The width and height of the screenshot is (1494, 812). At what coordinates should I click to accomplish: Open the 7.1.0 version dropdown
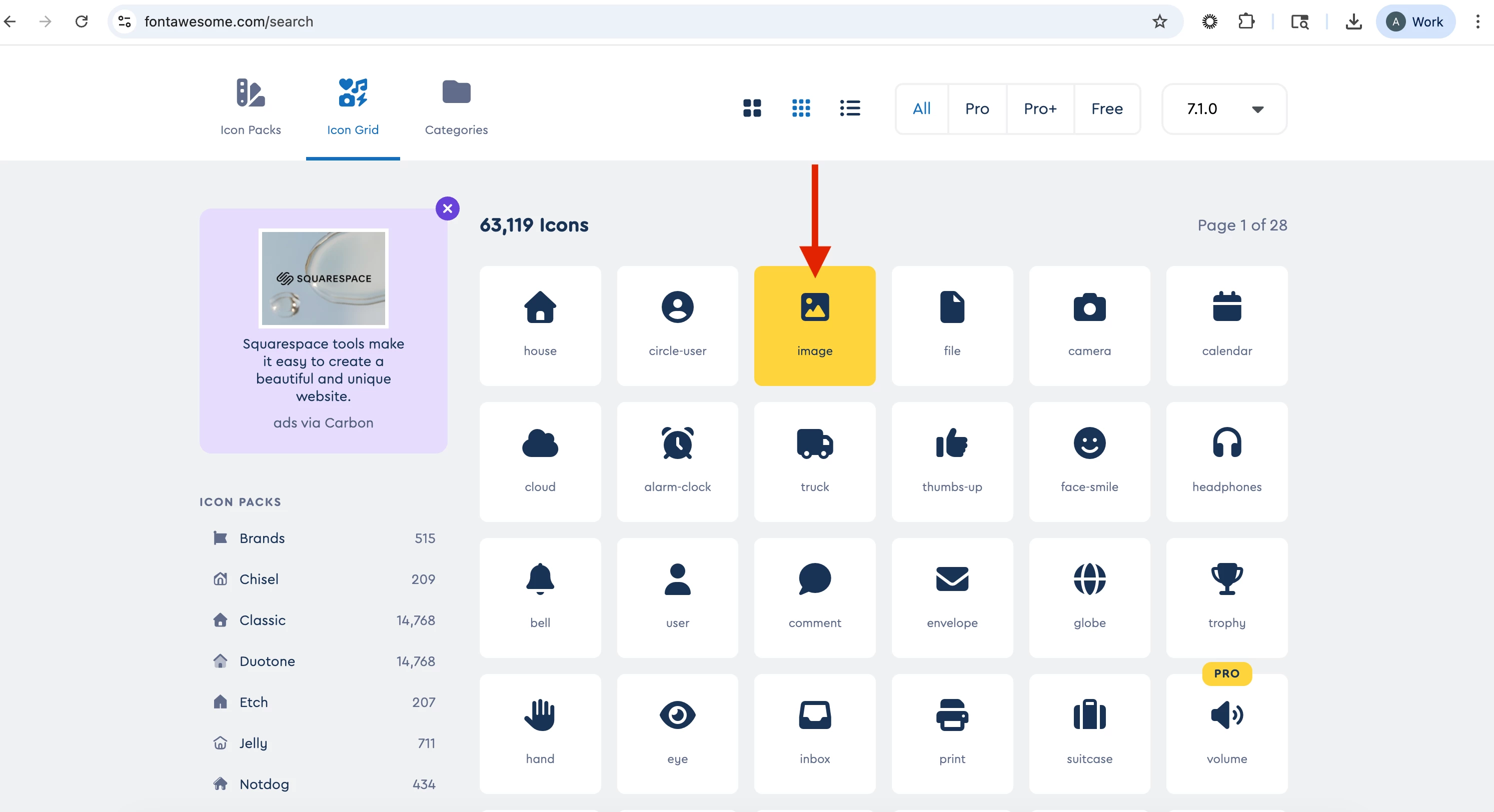click(1224, 109)
